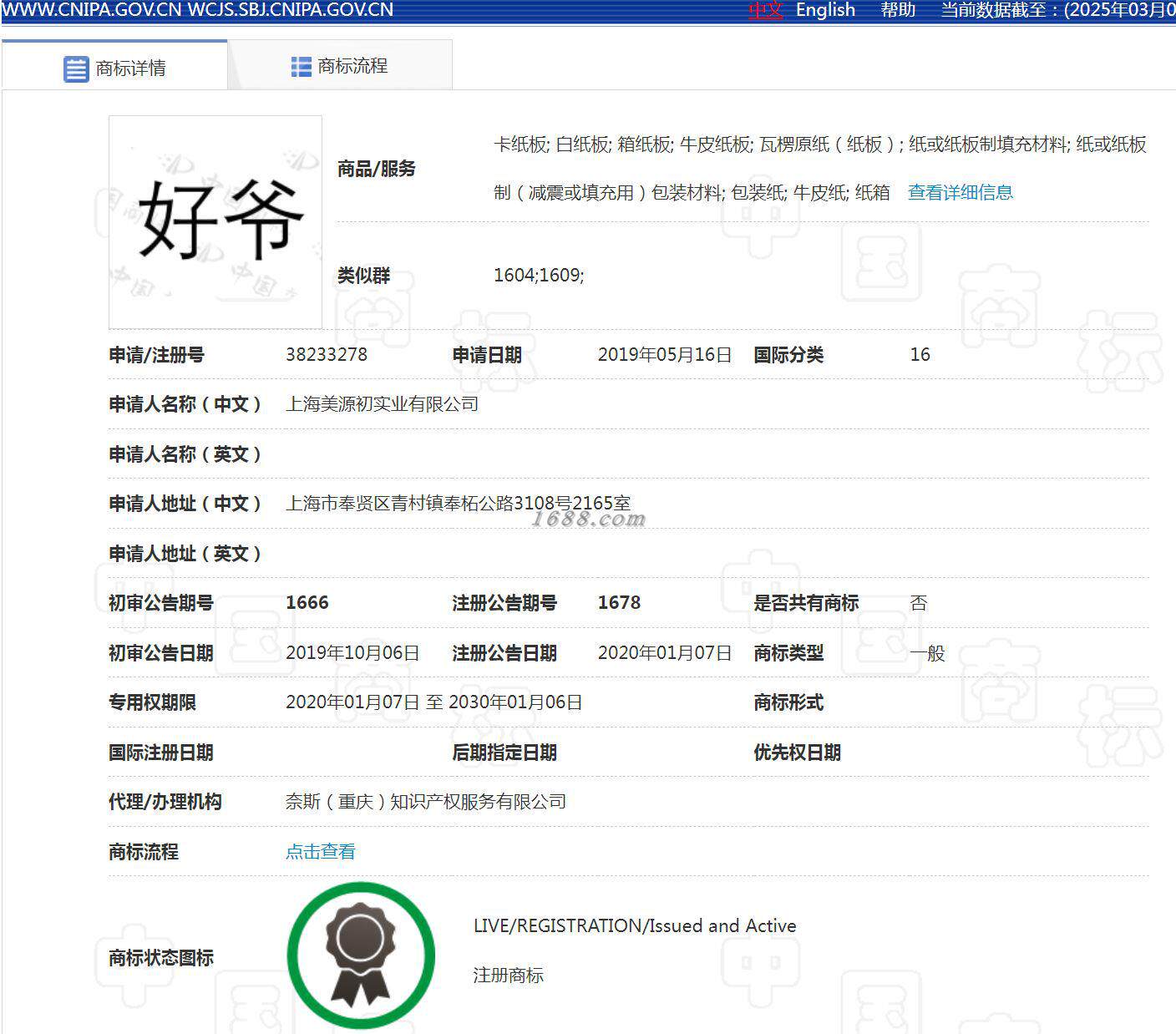Click the 国际分类 field label

tap(788, 354)
